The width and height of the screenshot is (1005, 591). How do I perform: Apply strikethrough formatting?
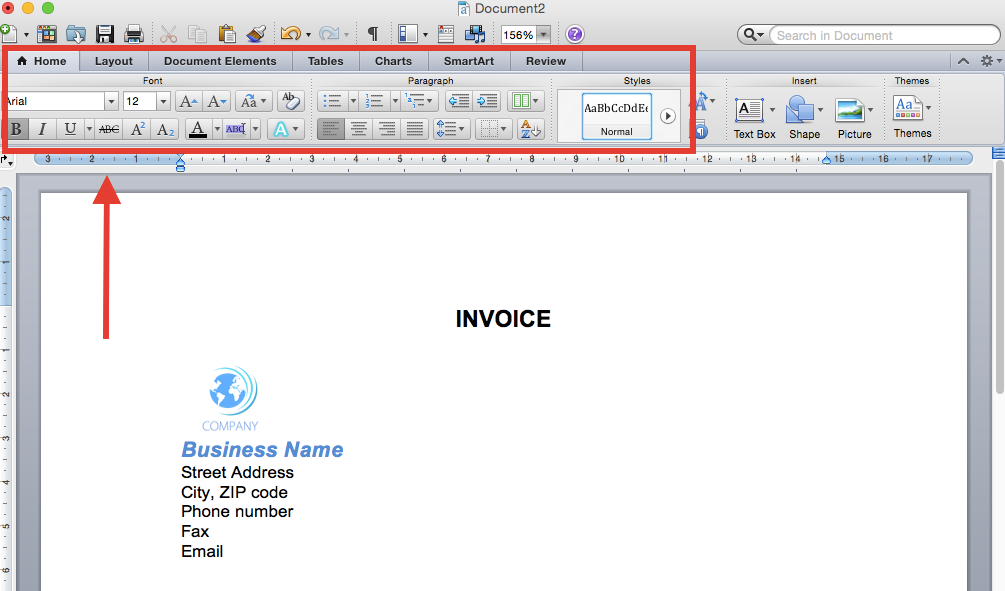(x=109, y=129)
